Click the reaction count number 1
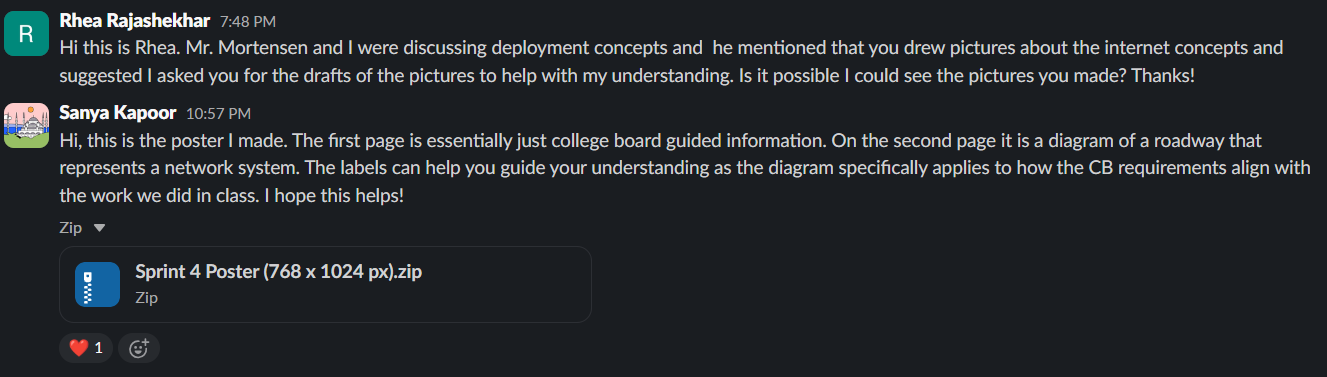 98,348
